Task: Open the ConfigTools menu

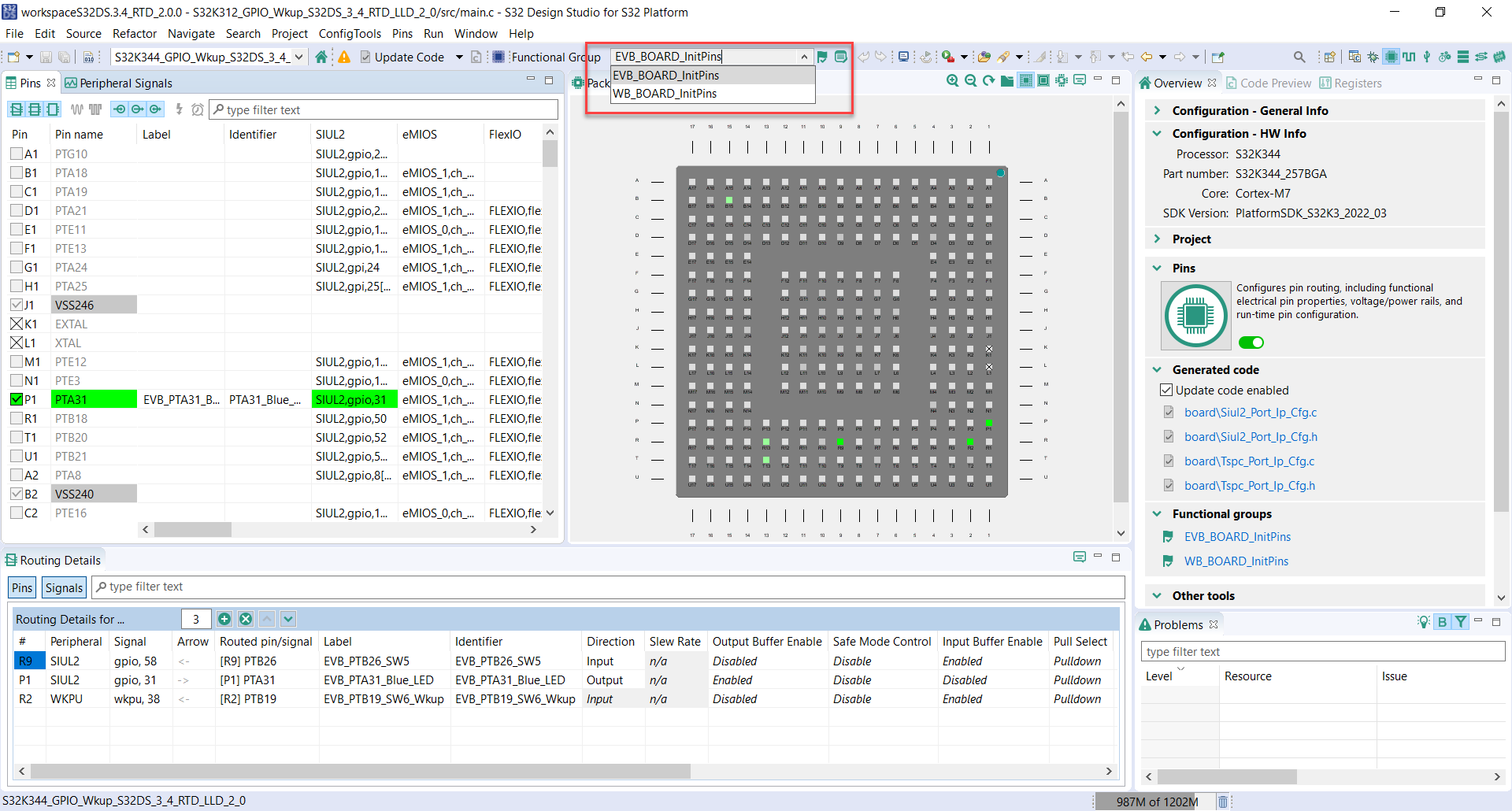Action: point(350,34)
